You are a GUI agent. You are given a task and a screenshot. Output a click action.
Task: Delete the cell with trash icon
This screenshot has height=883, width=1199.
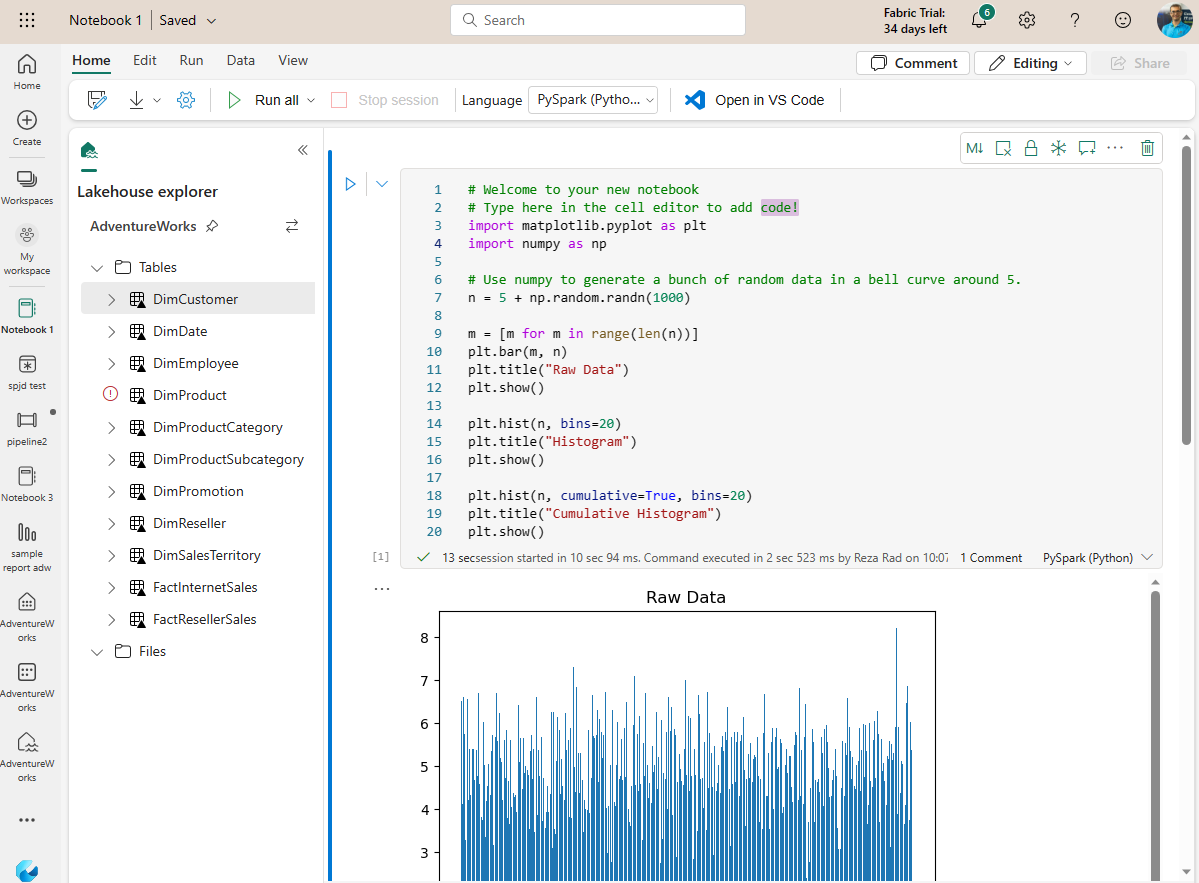1147,148
